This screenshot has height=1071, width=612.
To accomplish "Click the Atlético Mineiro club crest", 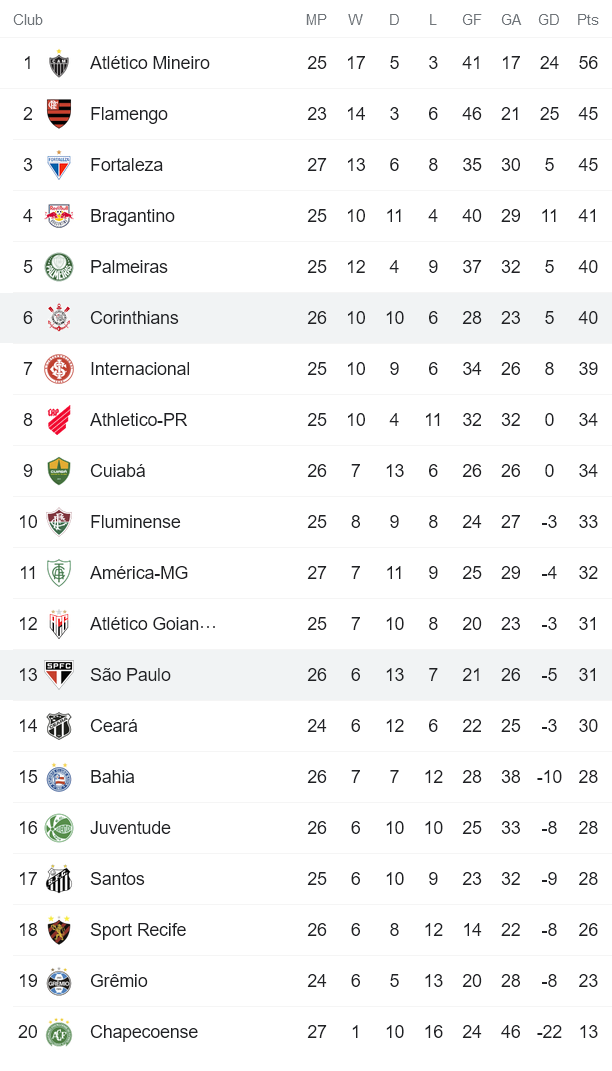I will 59,63.
